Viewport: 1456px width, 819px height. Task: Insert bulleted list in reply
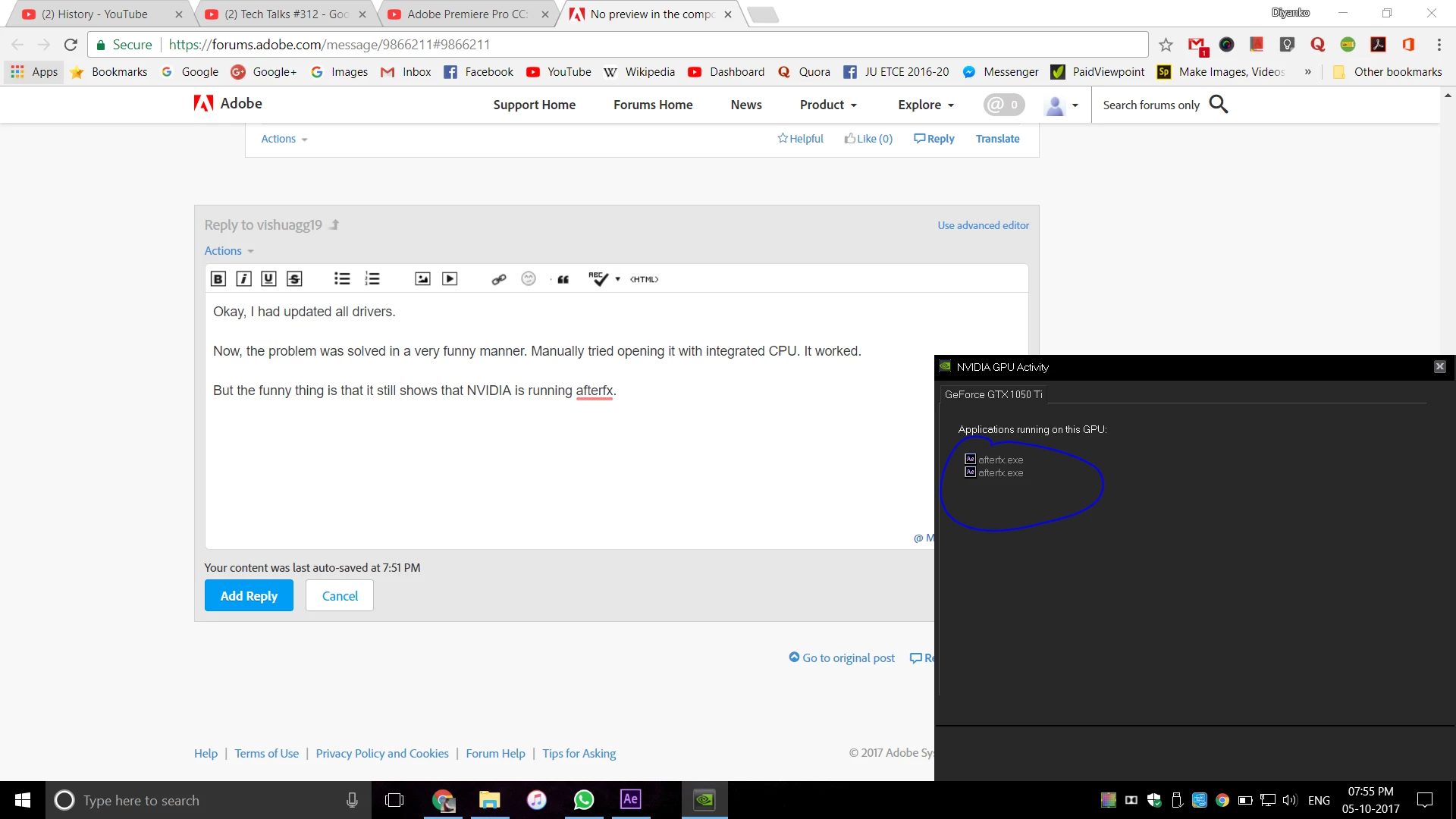coord(342,279)
